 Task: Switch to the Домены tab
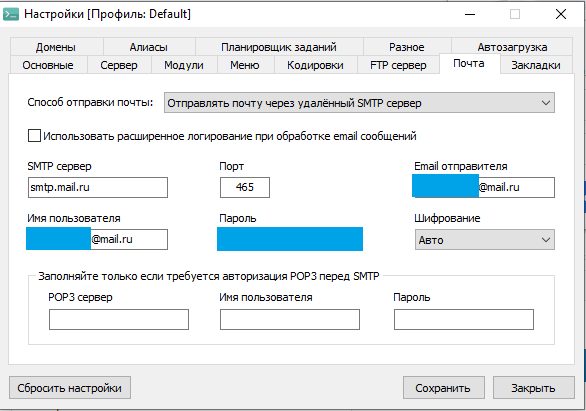pyautogui.click(x=56, y=47)
